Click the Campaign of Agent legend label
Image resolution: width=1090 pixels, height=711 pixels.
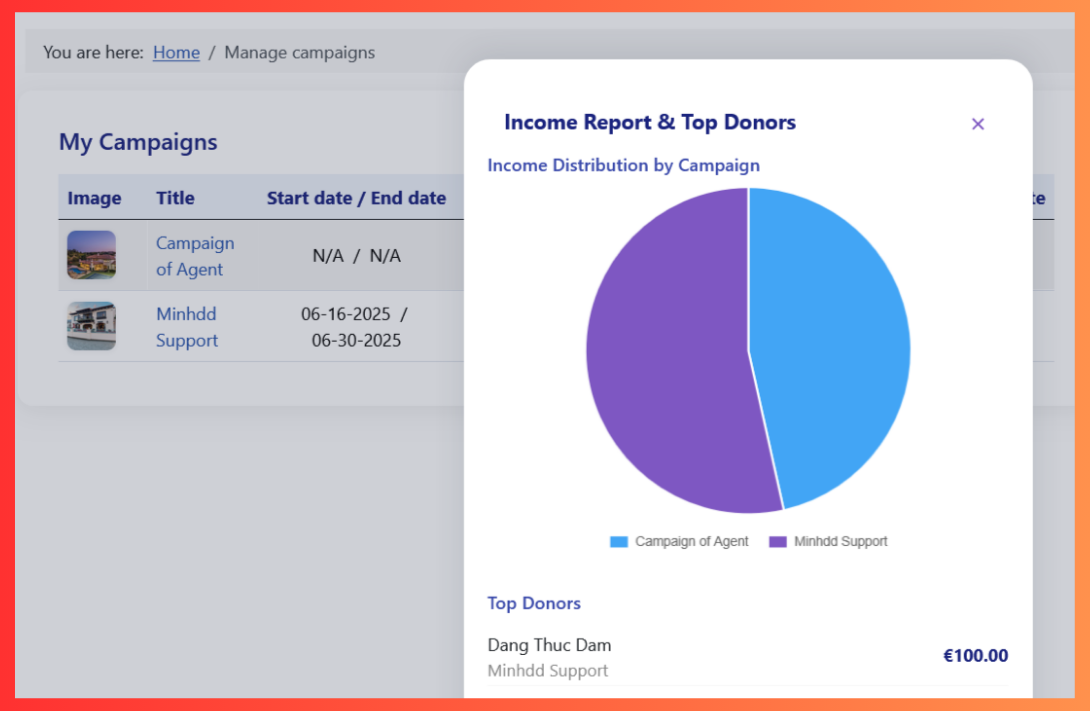click(x=691, y=542)
